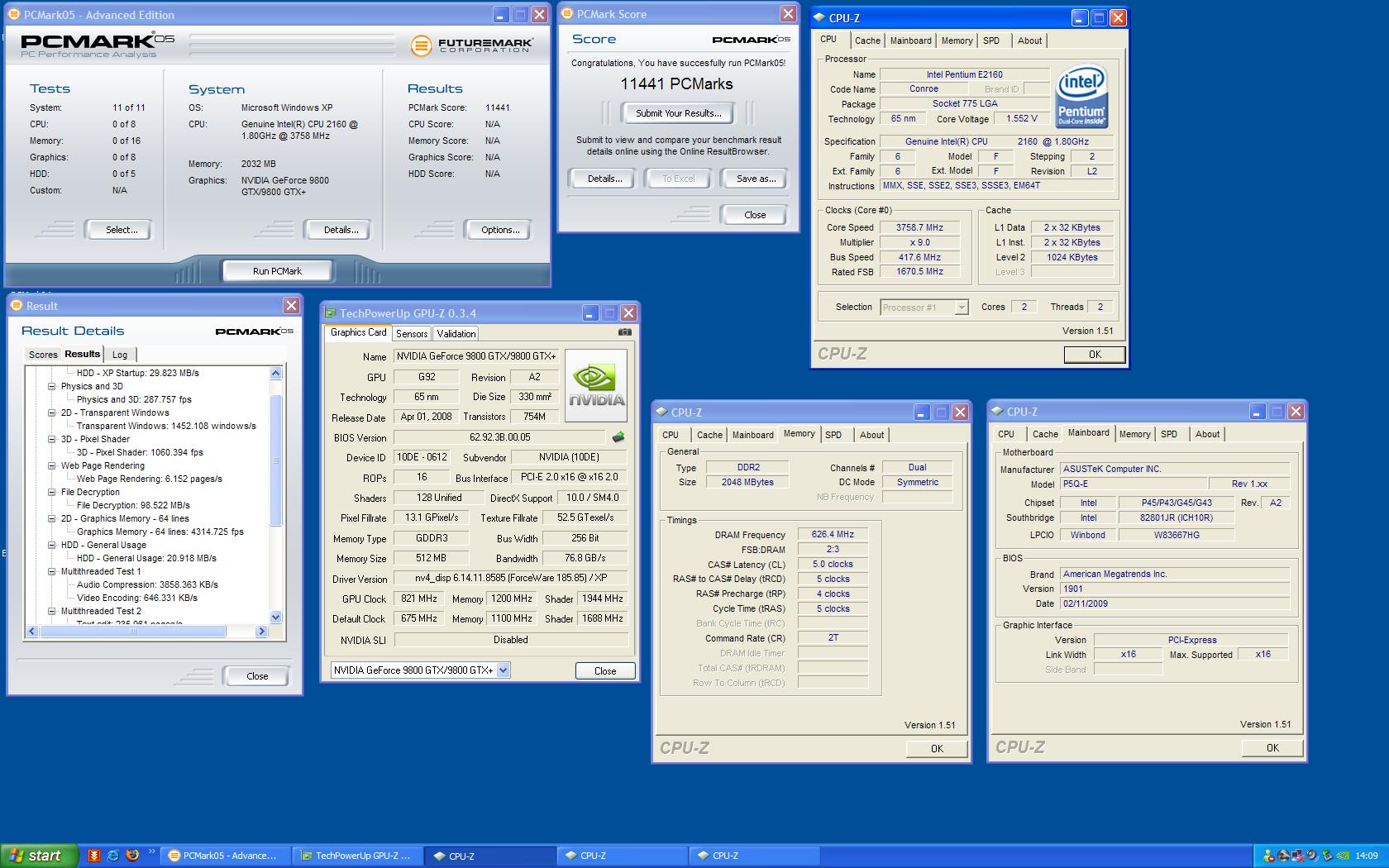Expand quick launch overflow chevron
This screenshot has height=868, width=1389.
click(151, 851)
